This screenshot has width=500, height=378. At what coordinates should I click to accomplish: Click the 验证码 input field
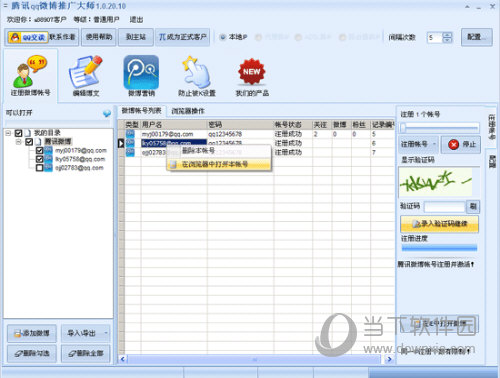coord(445,207)
